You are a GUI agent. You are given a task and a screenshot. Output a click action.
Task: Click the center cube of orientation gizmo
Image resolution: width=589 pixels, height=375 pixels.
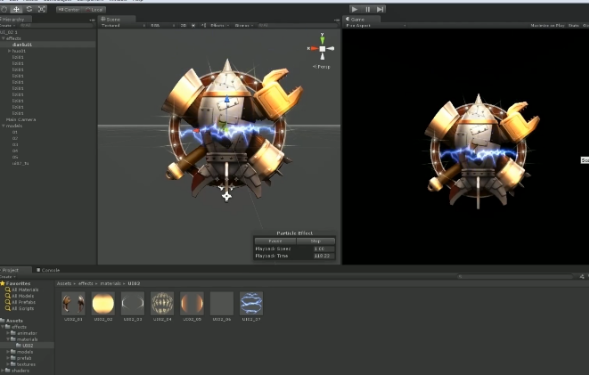322,48
